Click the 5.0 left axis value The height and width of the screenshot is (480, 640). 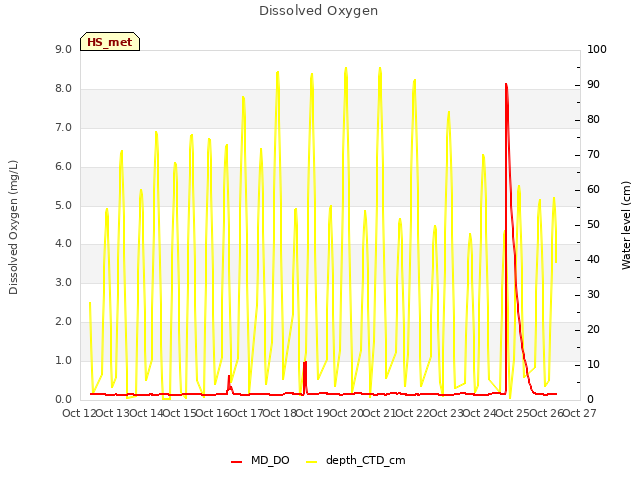coord(63,205)
